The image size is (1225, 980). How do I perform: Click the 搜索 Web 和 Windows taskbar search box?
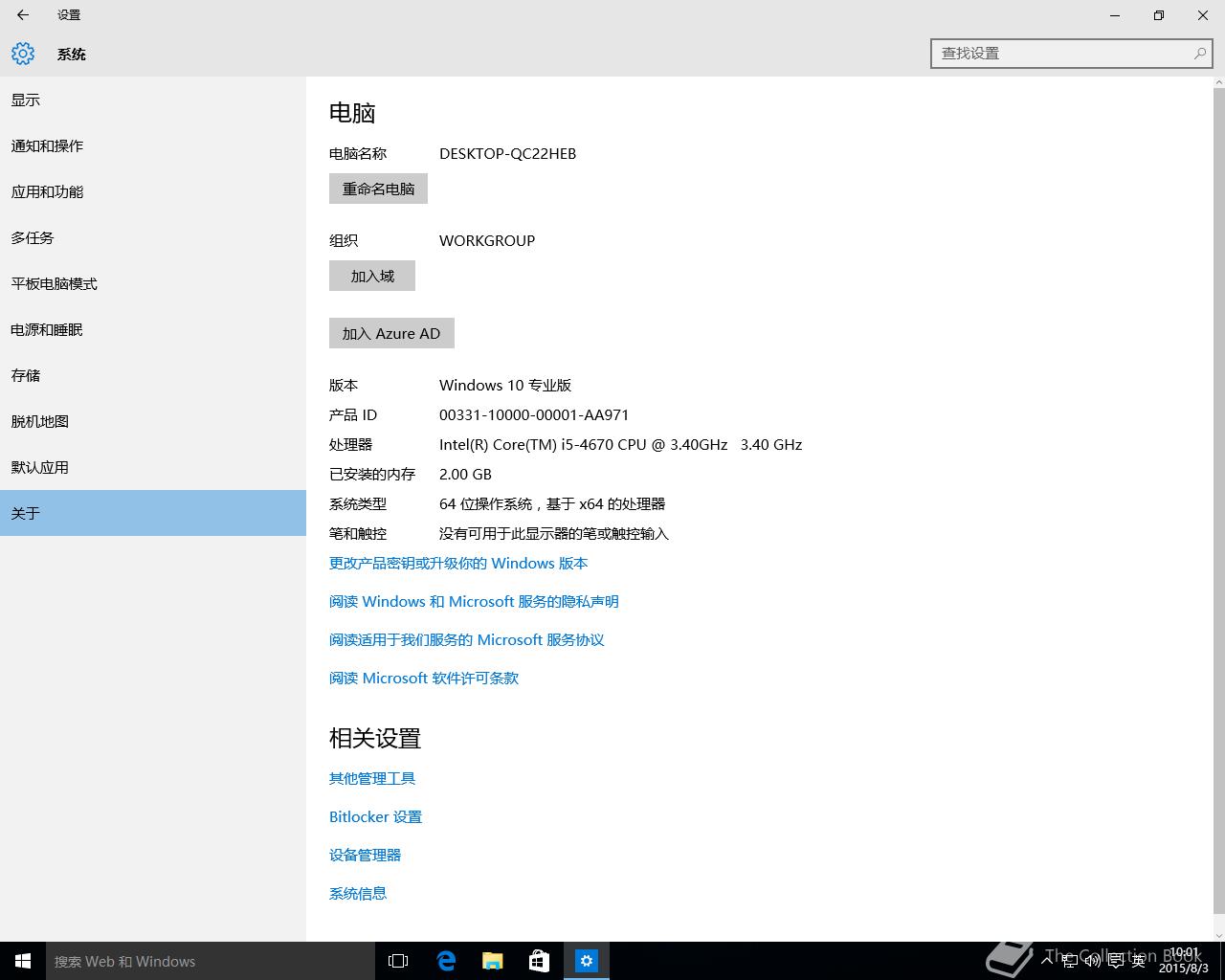[x=211, y=961]
